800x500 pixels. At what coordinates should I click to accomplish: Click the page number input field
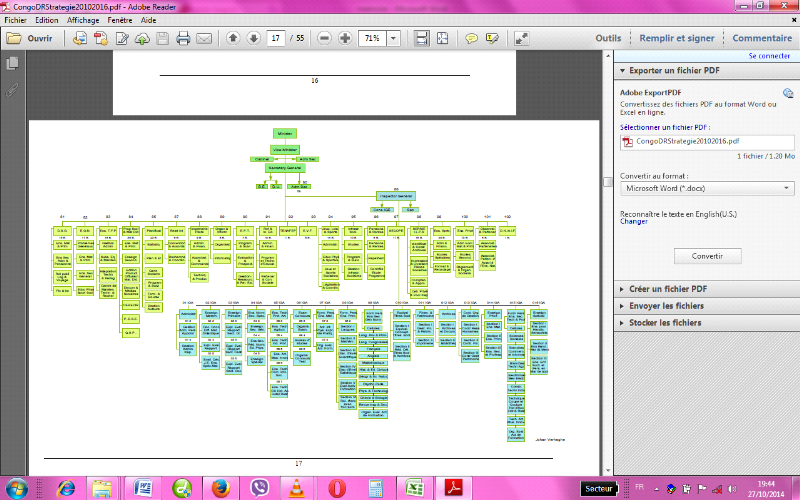pos(278,39)
